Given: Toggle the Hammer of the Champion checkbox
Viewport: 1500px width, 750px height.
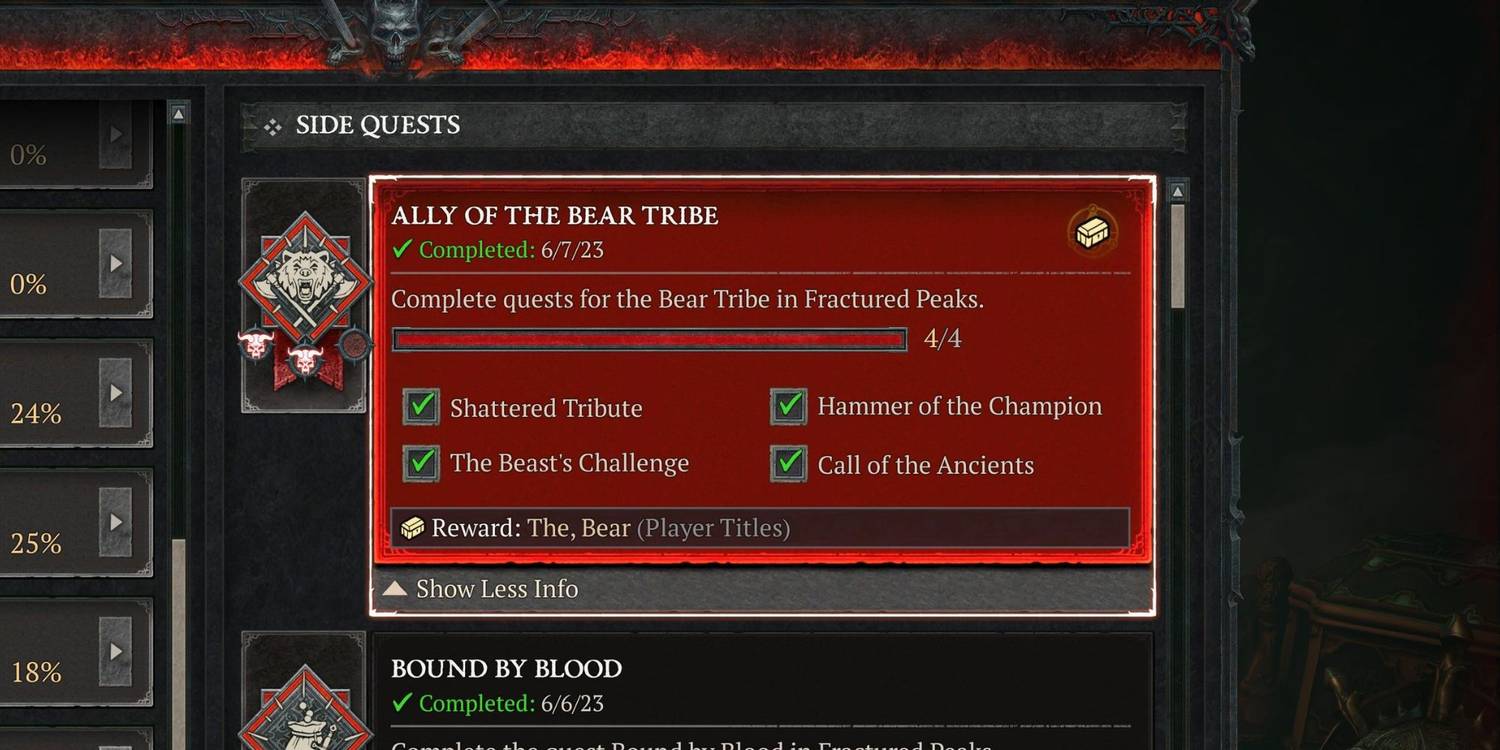Looking at the screenshot, I should [789, 406].
